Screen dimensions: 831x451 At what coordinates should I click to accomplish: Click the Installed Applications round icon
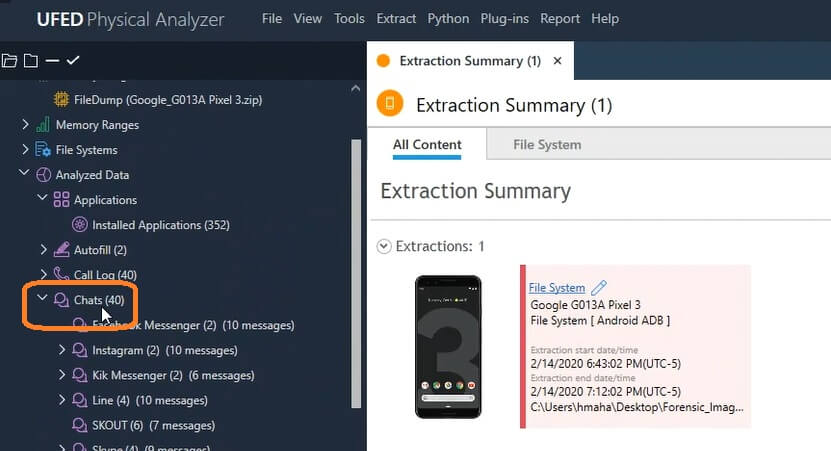click(x=79, y=225)
